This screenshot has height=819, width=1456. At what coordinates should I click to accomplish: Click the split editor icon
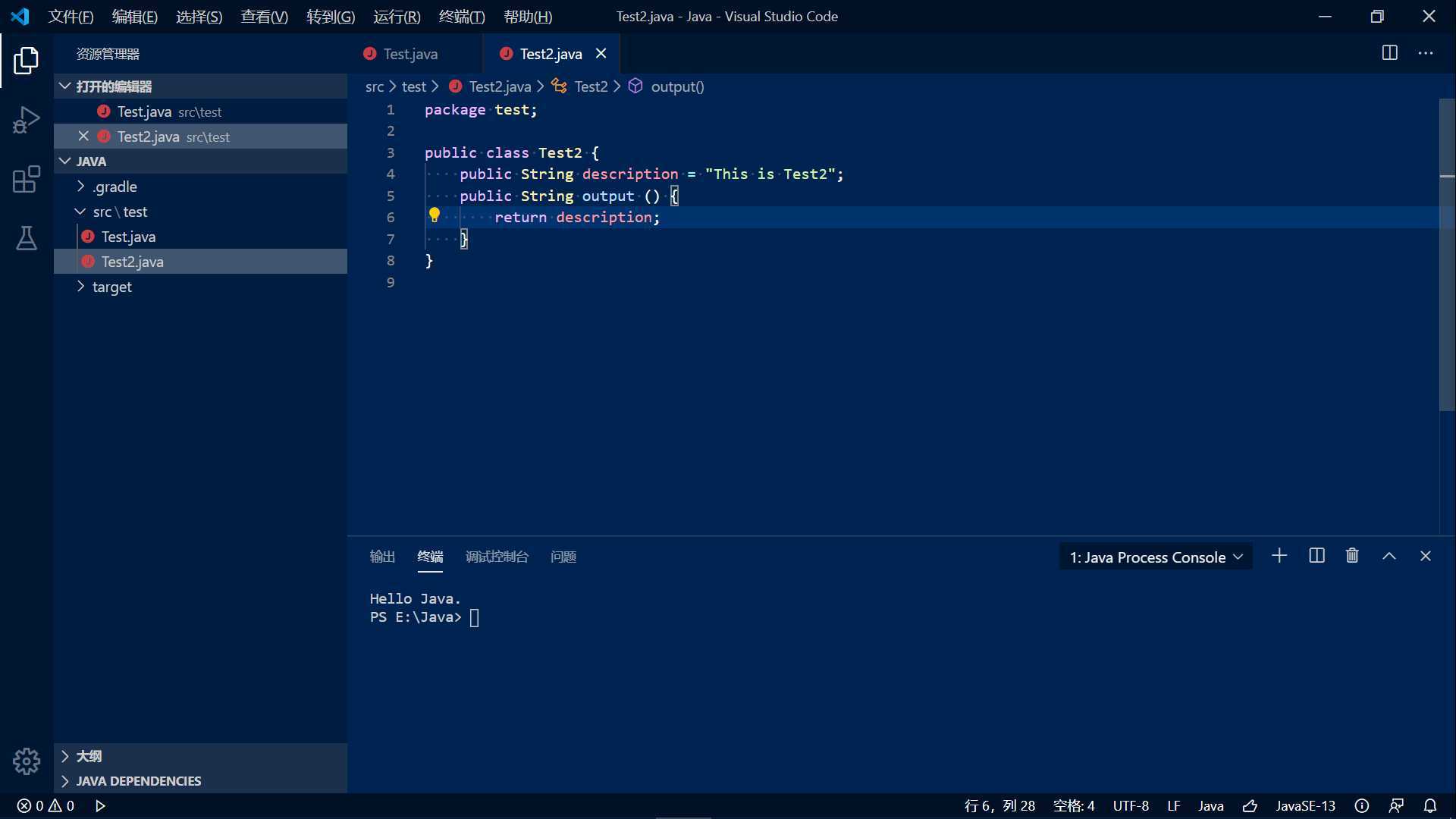tap(1389, 53)
